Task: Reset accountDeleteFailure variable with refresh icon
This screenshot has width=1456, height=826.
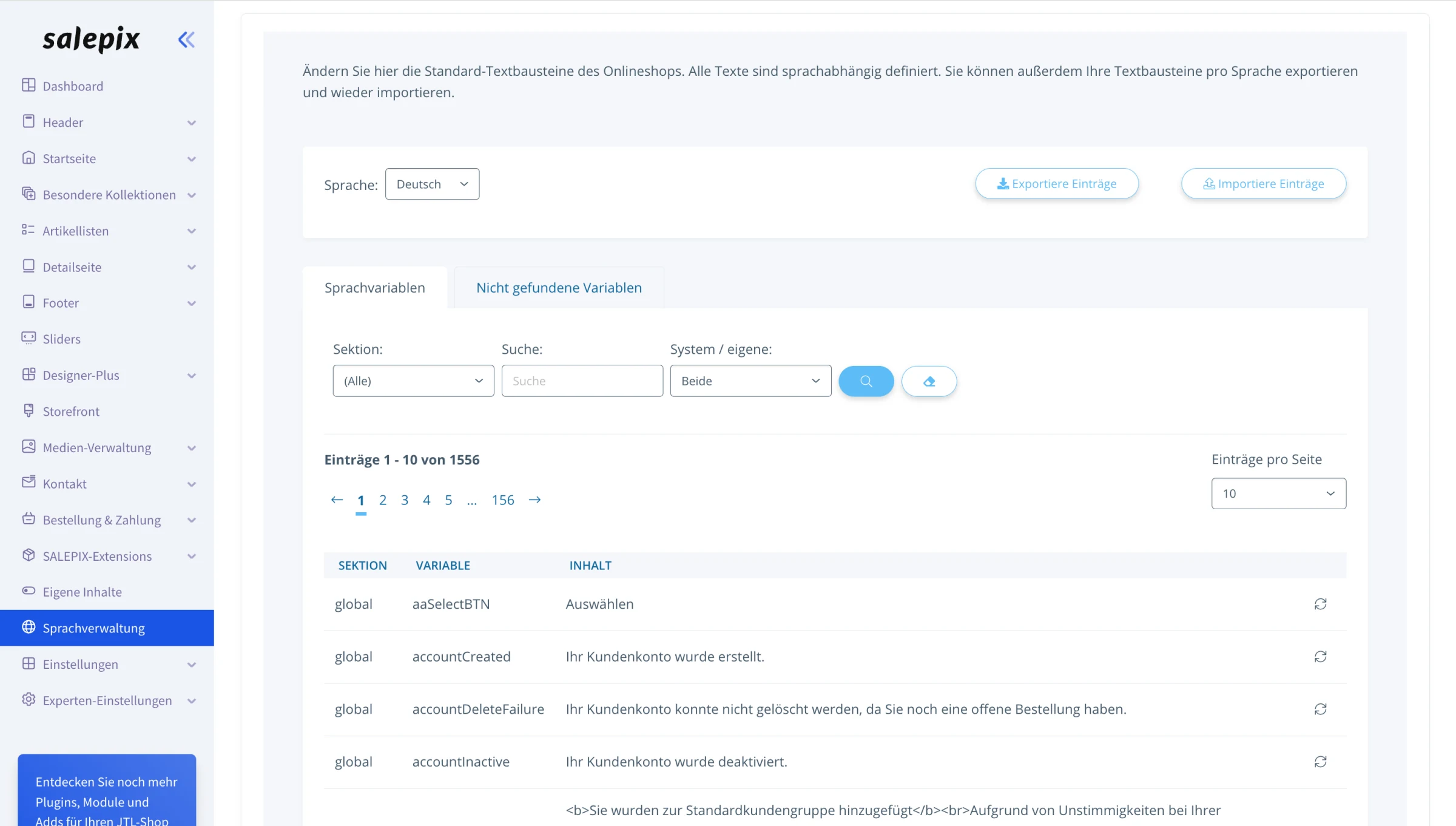Action: click(1320, 709)
